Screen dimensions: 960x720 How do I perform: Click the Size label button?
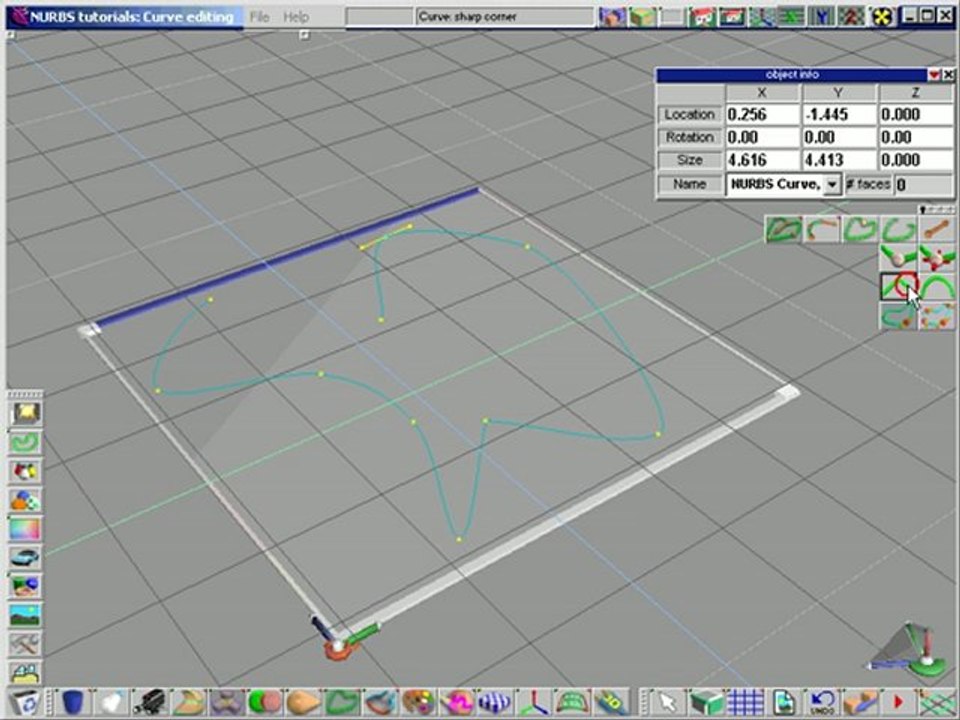tap(690, 160)
